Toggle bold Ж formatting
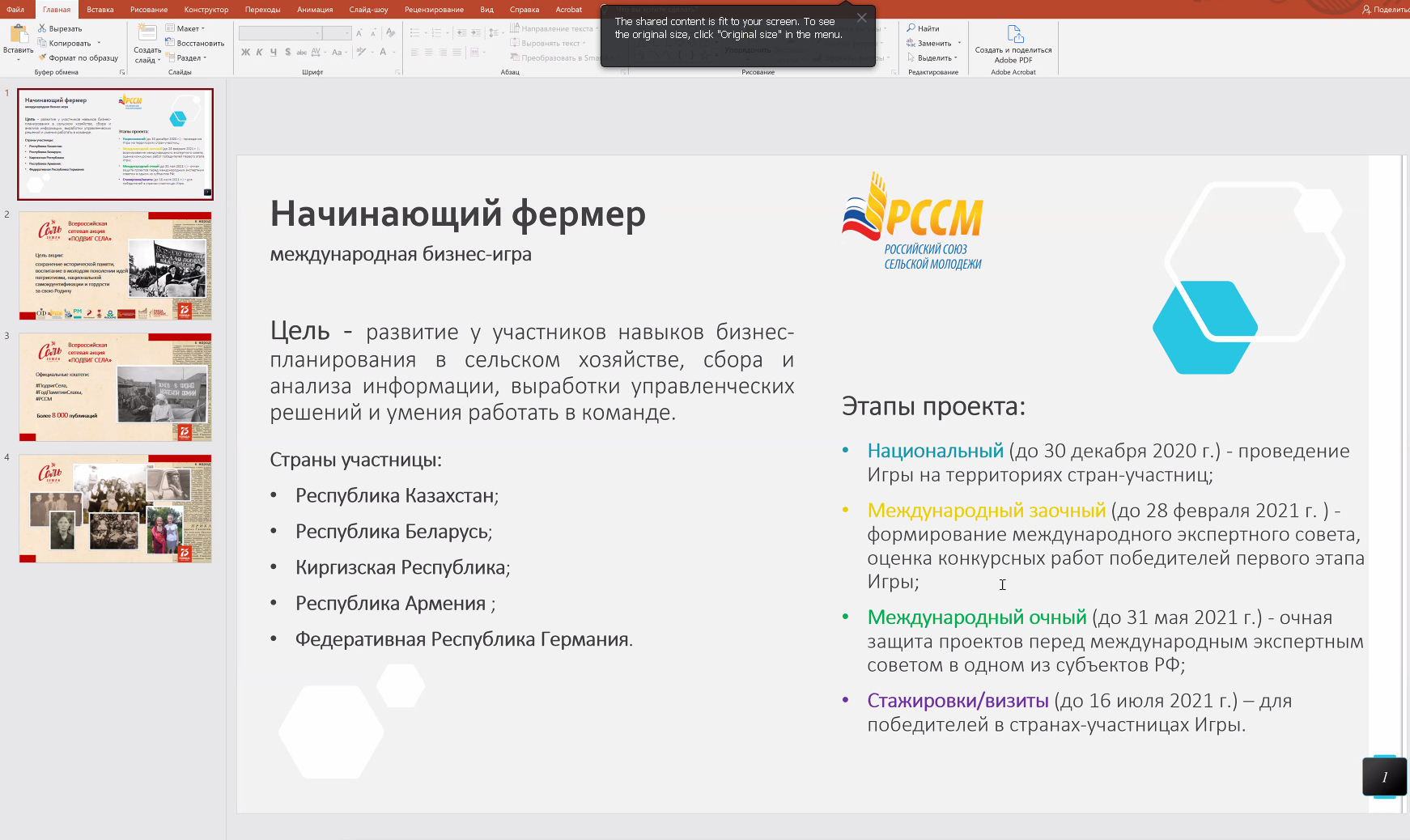 point(245,52)
